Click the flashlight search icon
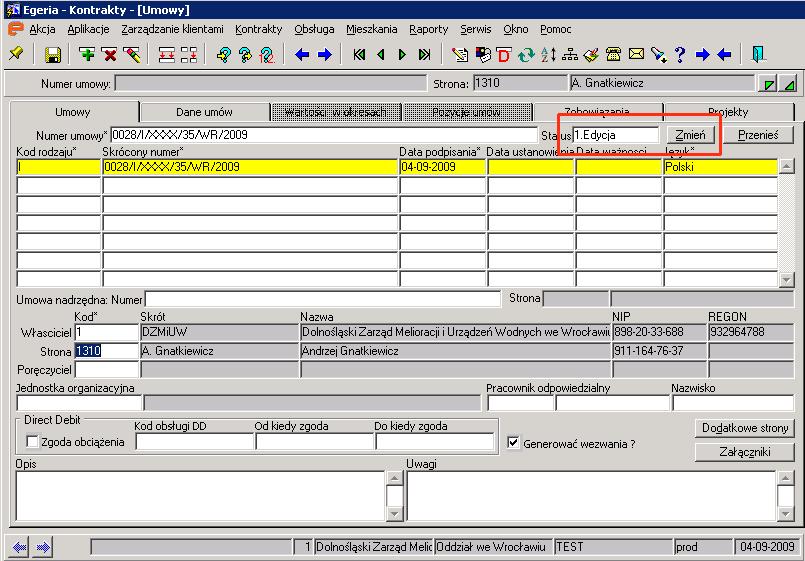This screenshot has height=561, width=805. 658,54
